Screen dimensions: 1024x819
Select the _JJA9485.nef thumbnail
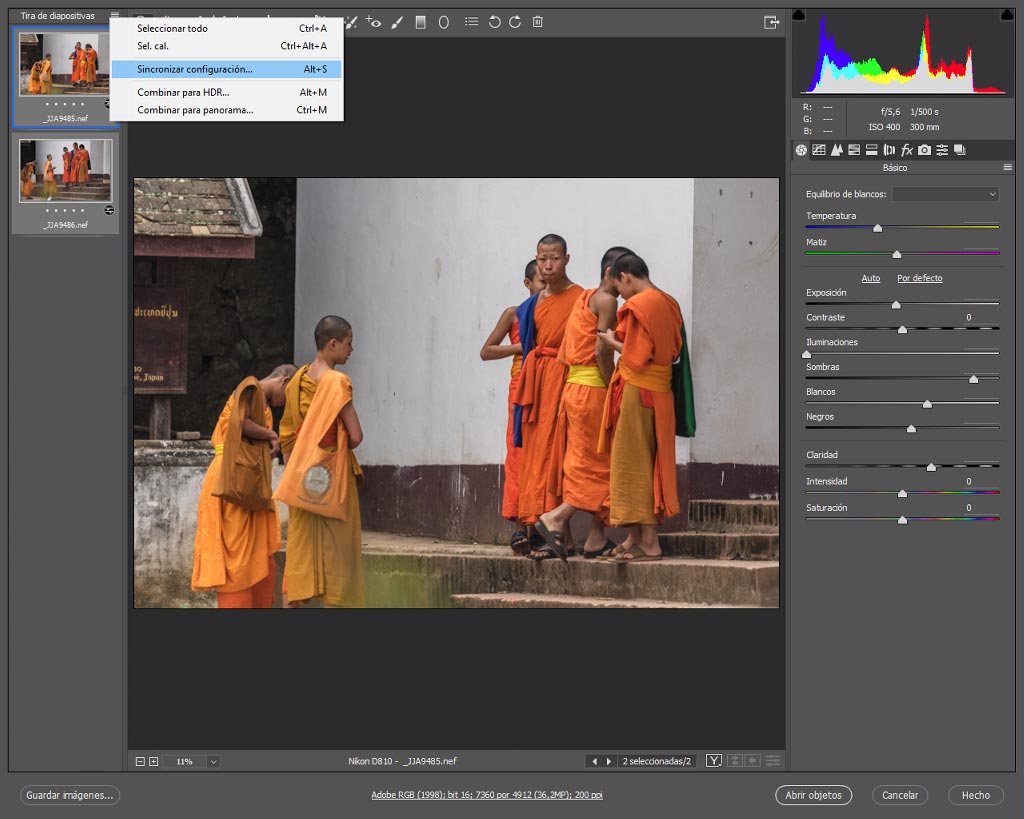tap(65, 64)
